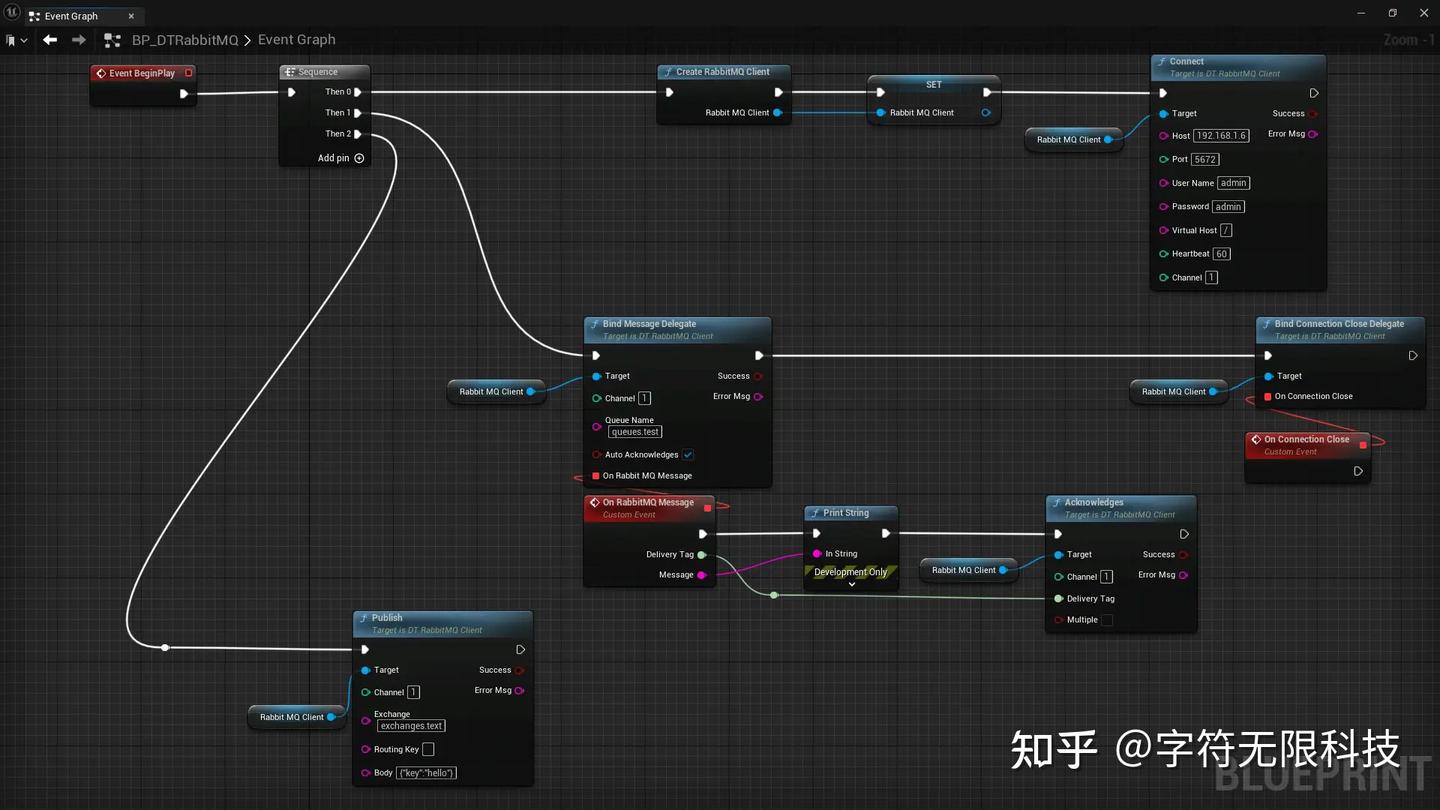Select the Connect node header
The width and height of the screenshot is (1440, 810).
(x=1238, y=67)
